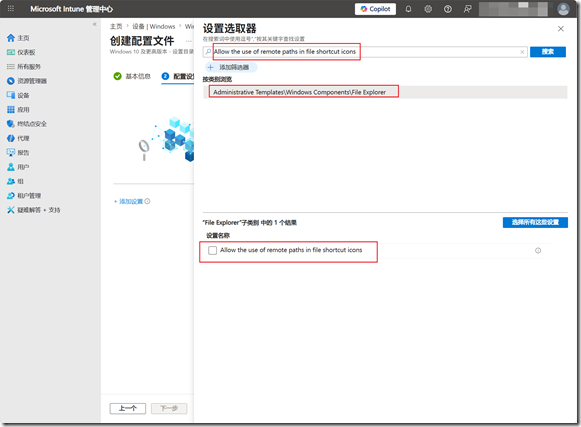Click the 下一步 button
Image resolution: width=581 pixels, height=427 pixels.
click(x=169, y=408)
